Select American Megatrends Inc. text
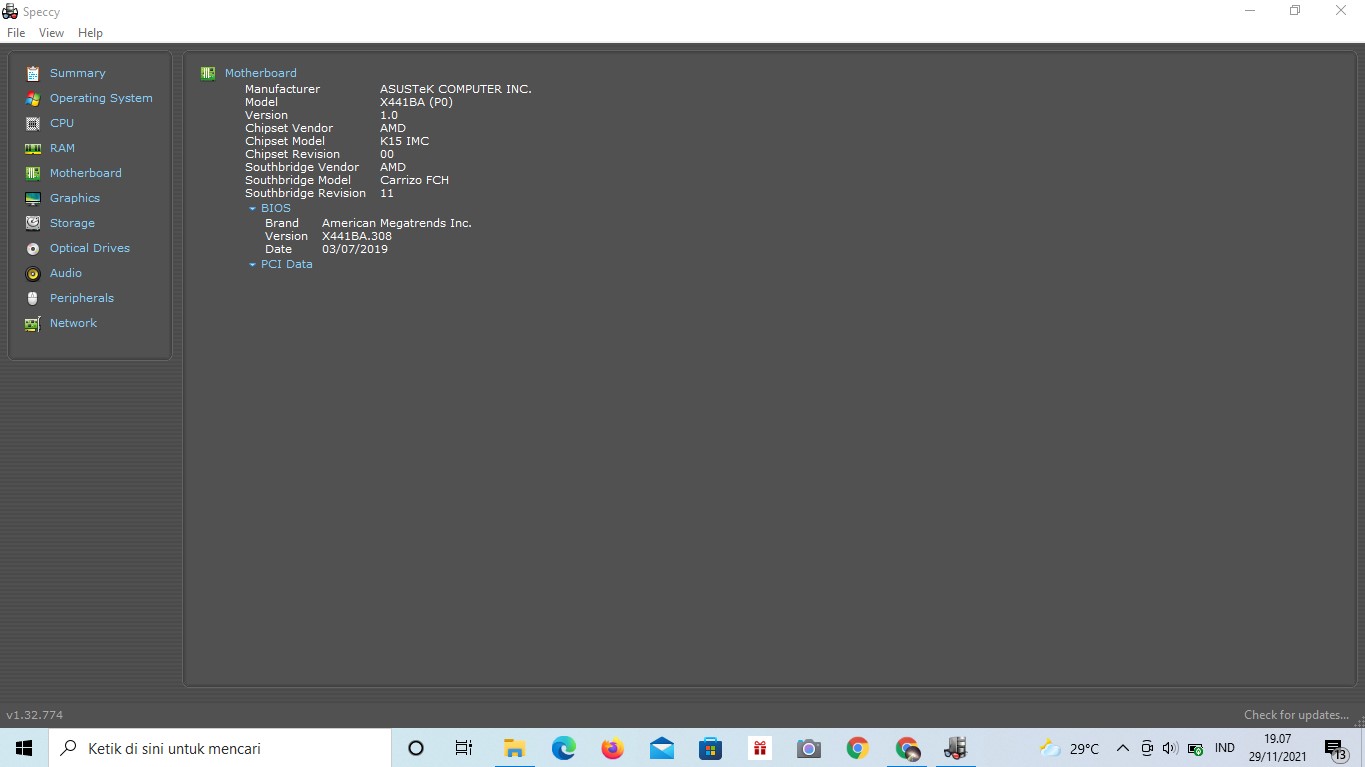1365x767 pixels. 397,223
